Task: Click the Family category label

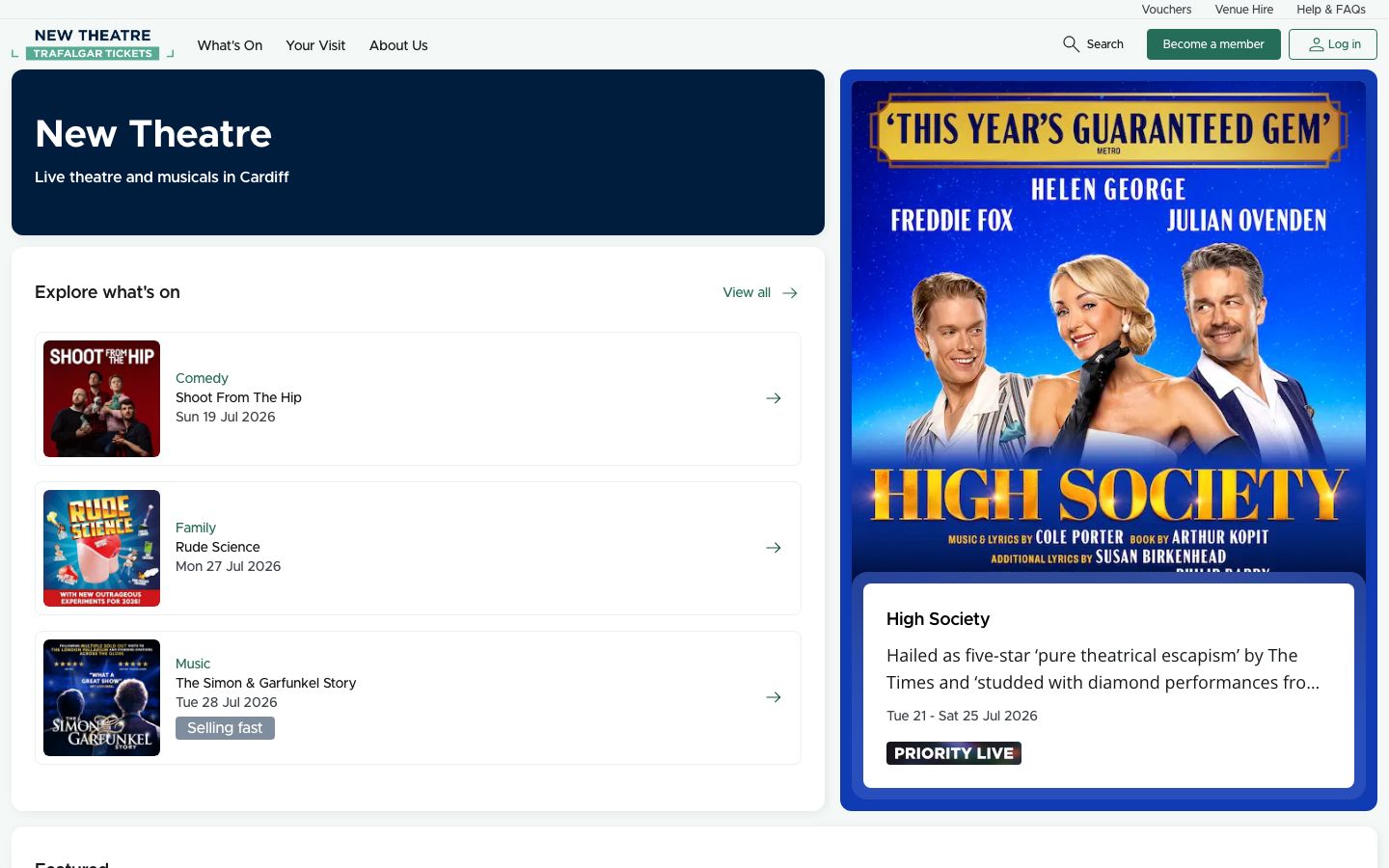Action: tap(196, 528)
